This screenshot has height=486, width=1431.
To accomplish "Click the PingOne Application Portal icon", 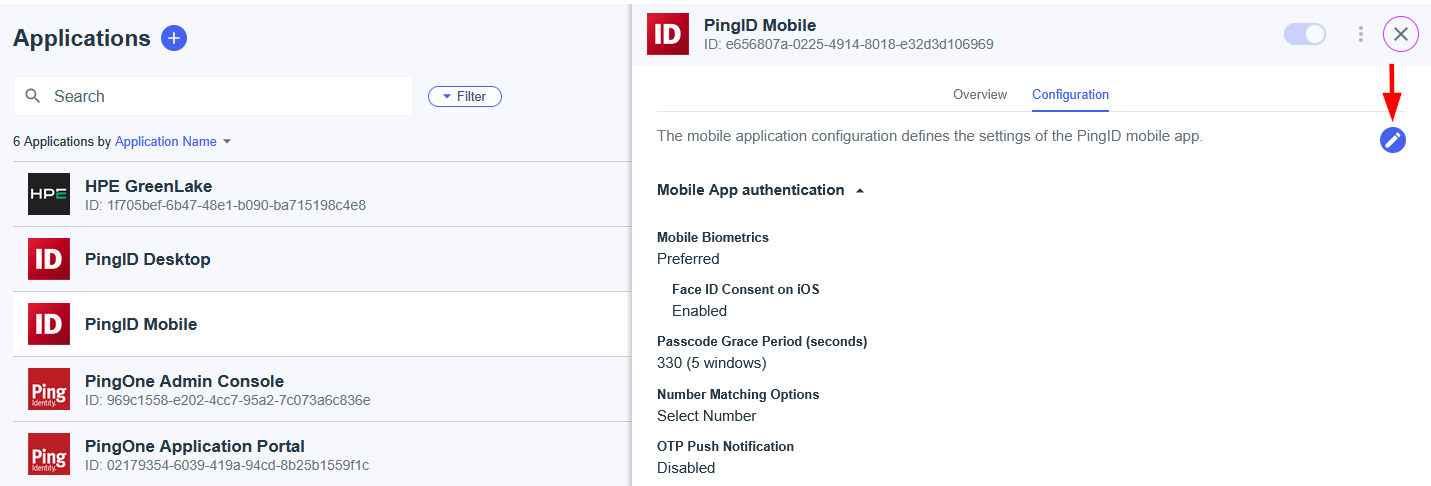I will coord(49,454).
